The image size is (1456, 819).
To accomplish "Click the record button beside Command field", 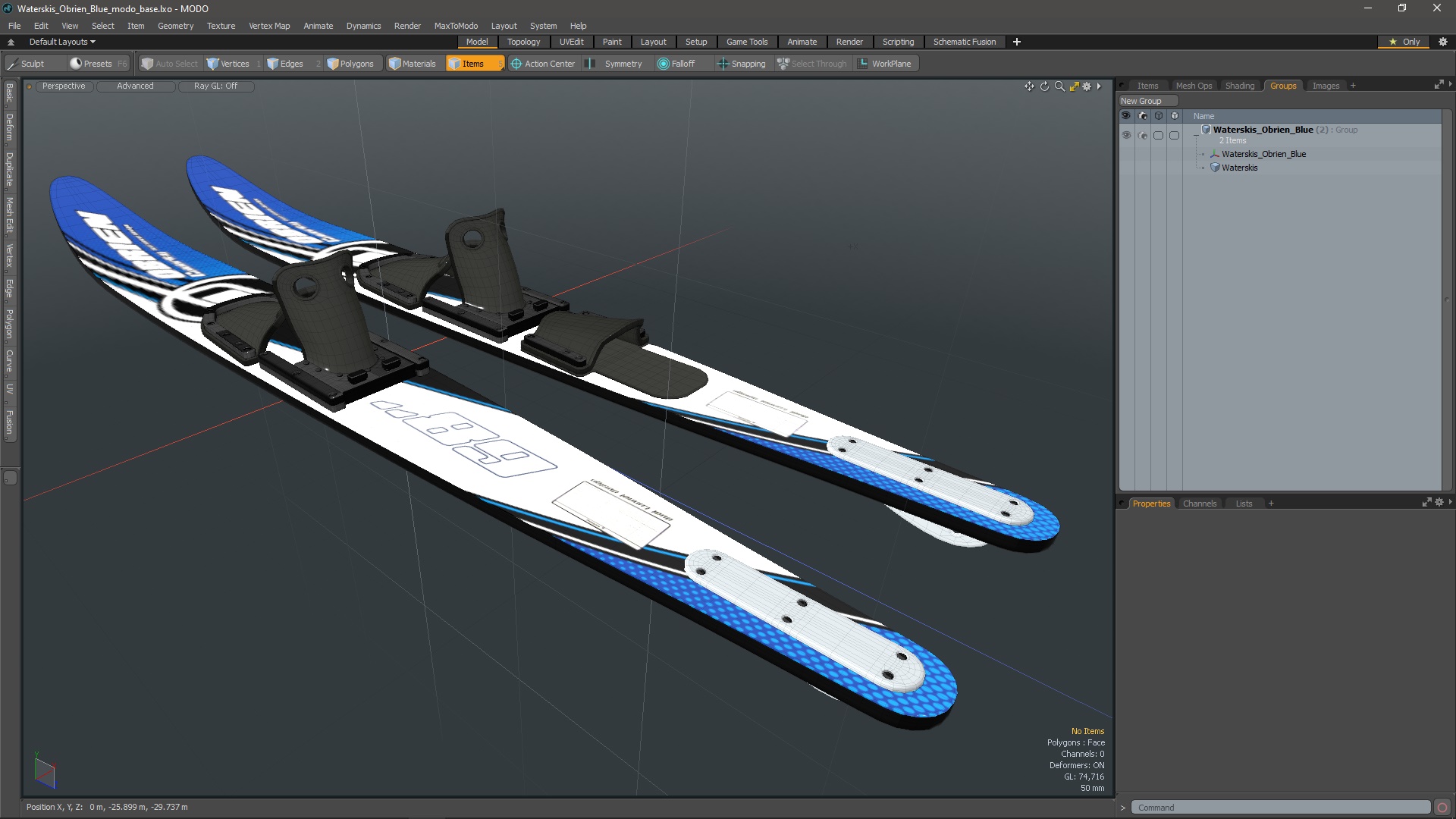I will 1442,808.
